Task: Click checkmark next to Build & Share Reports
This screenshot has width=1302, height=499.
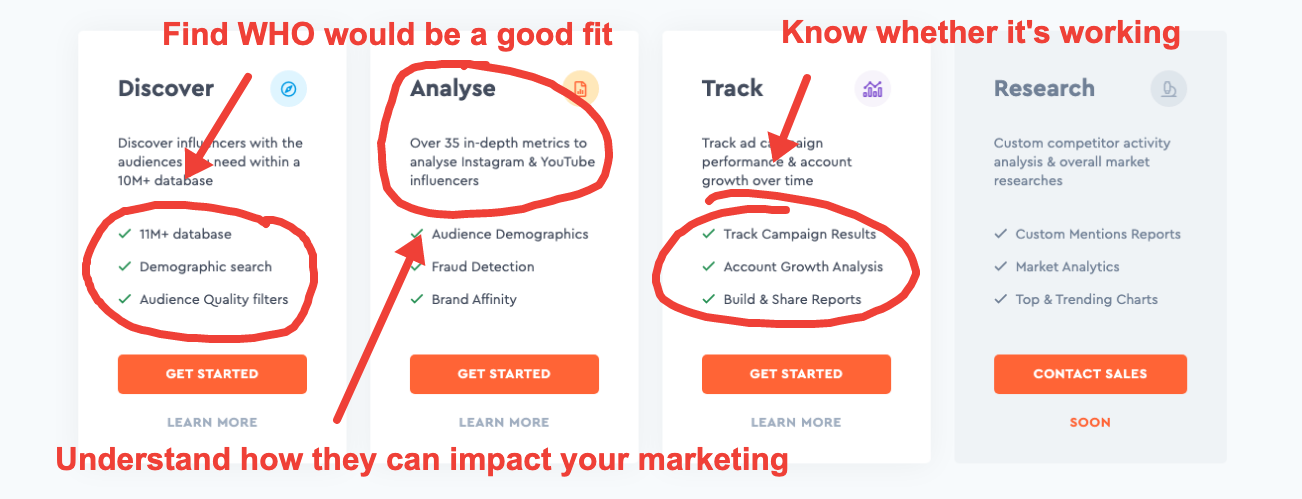Action: coord(708,299)
